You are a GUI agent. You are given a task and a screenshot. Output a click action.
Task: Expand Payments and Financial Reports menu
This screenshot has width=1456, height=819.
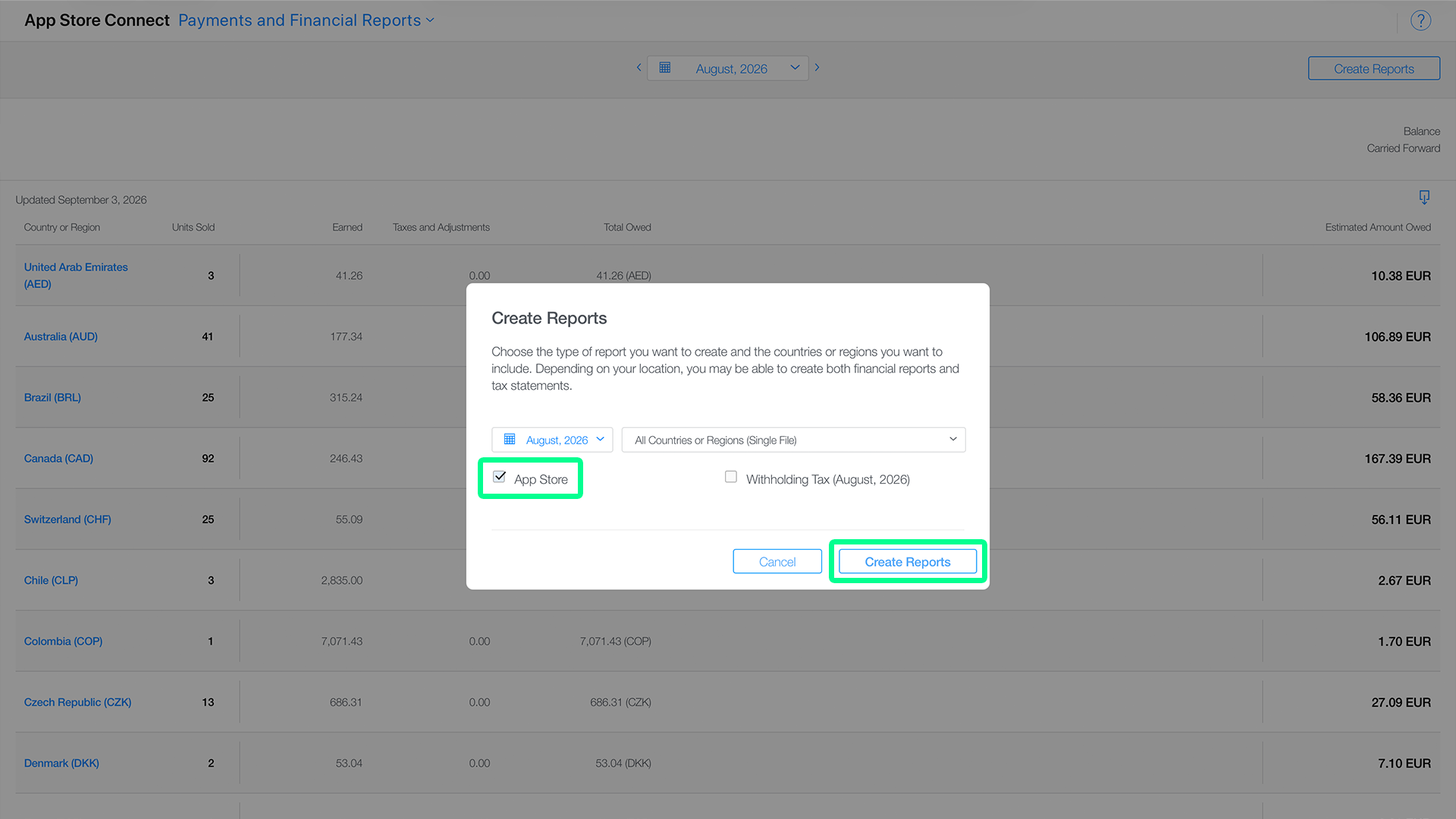coord(306,20)
